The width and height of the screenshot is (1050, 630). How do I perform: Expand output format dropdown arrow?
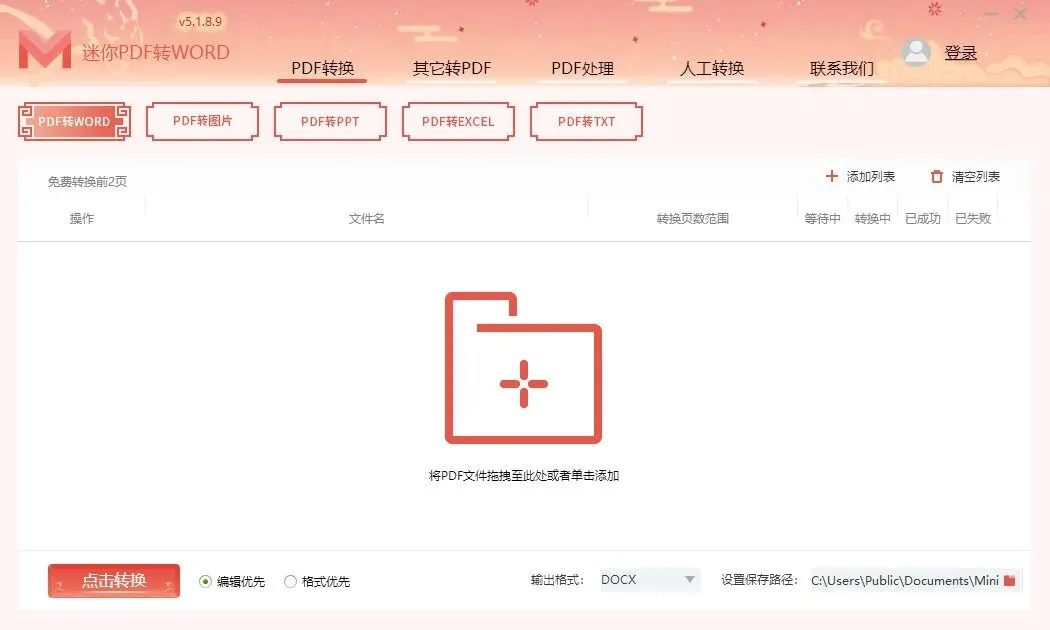pyautogui.click(x=689, y=580)
